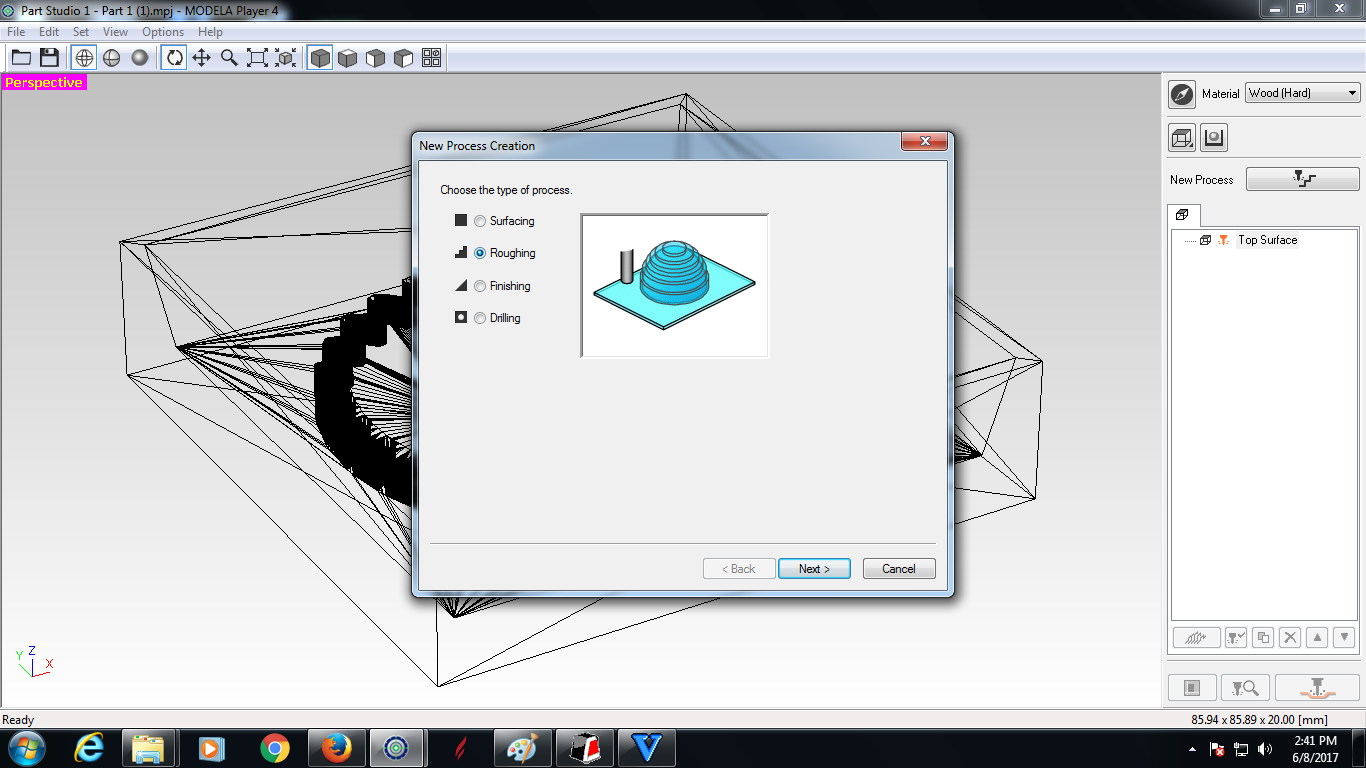1366x768 pixels.
Task: Move process down with triangle arrow
Action: click(x=1344, y=637)
